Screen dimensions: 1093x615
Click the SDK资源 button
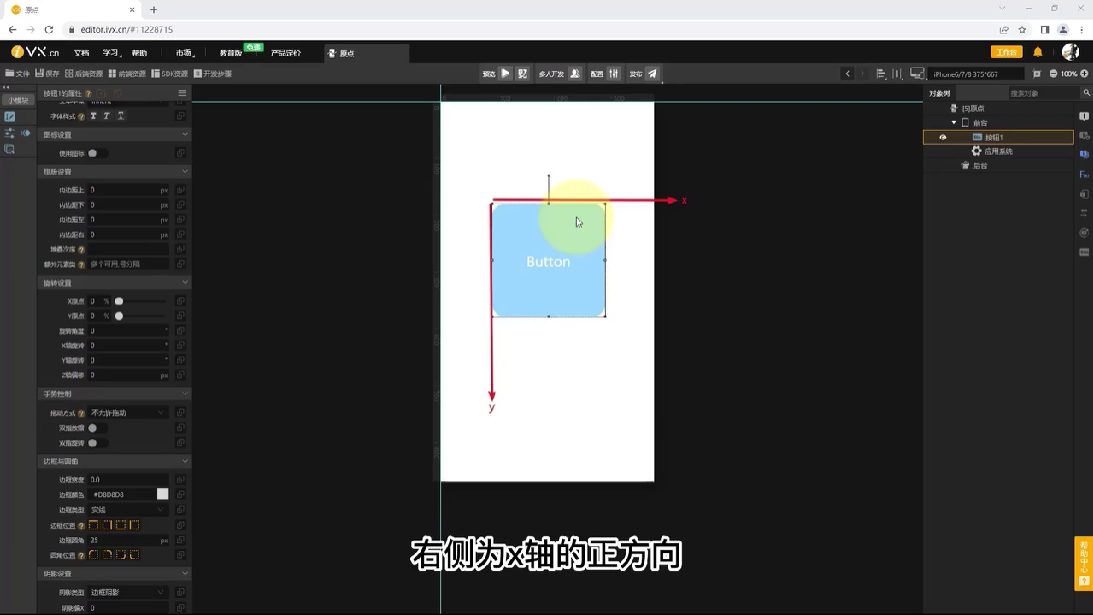(x=170, y=73)
